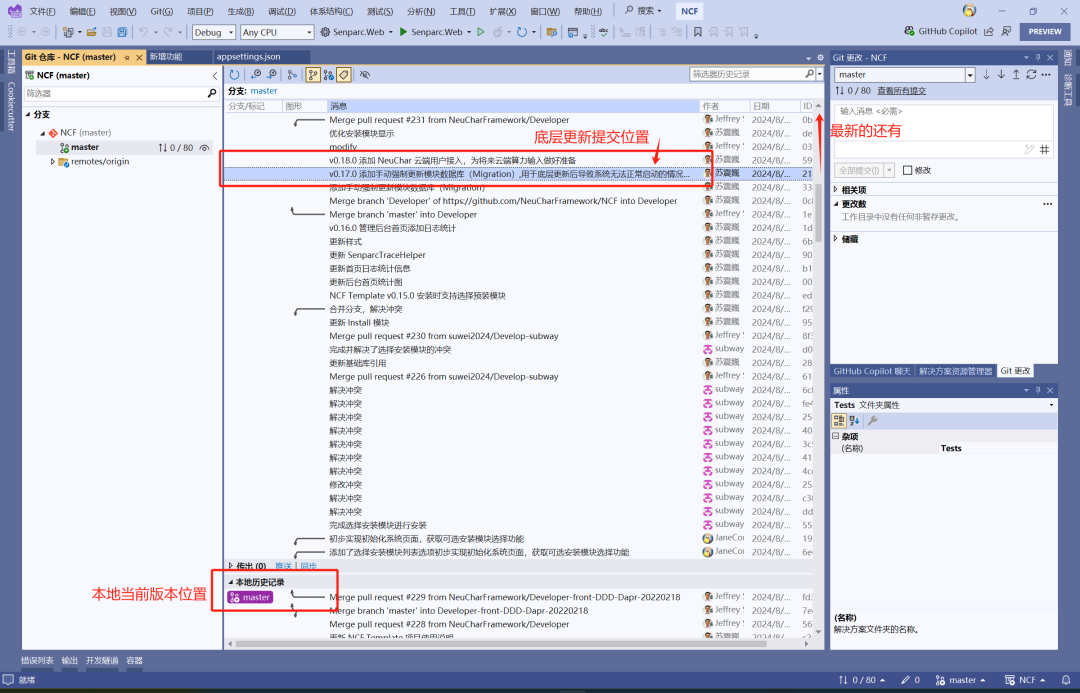Image resolution: width=1080 pixels, height=693 pixels.
Task: Expand the 相关项 section
Action: pos(836,189)
